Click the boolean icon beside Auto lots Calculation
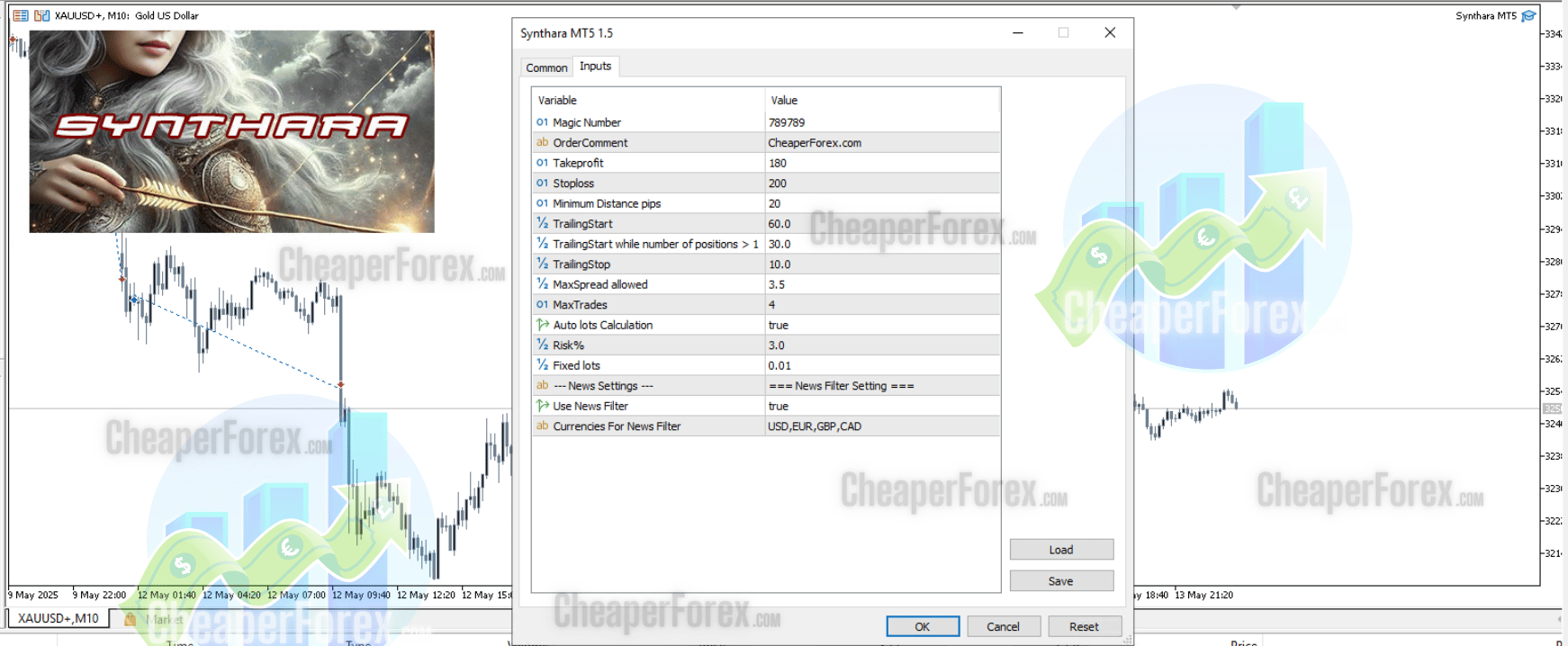1568x646 pixels. point(542,325)
